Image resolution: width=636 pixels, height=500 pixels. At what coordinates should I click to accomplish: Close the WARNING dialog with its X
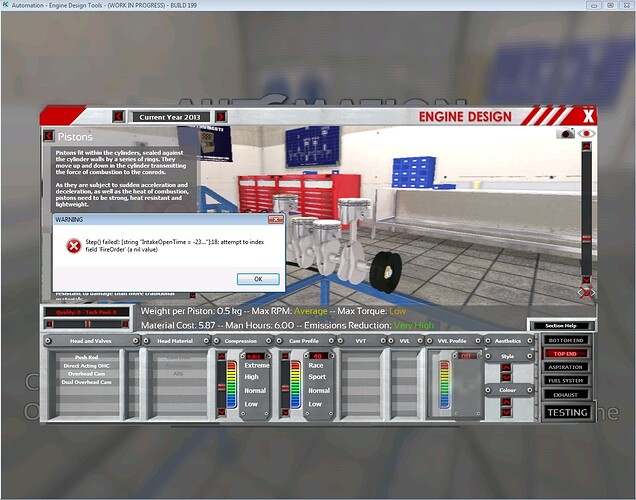pos(275,219)
